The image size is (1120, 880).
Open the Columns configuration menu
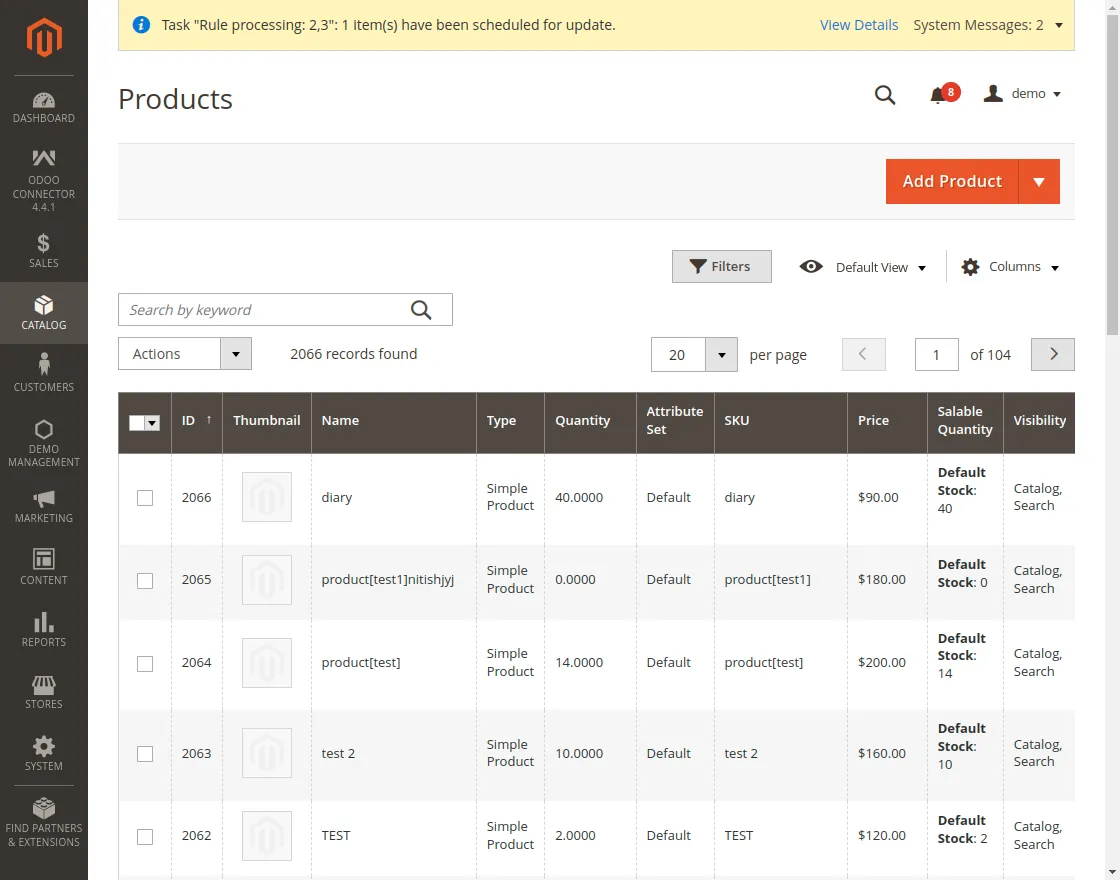(1009, 267)
